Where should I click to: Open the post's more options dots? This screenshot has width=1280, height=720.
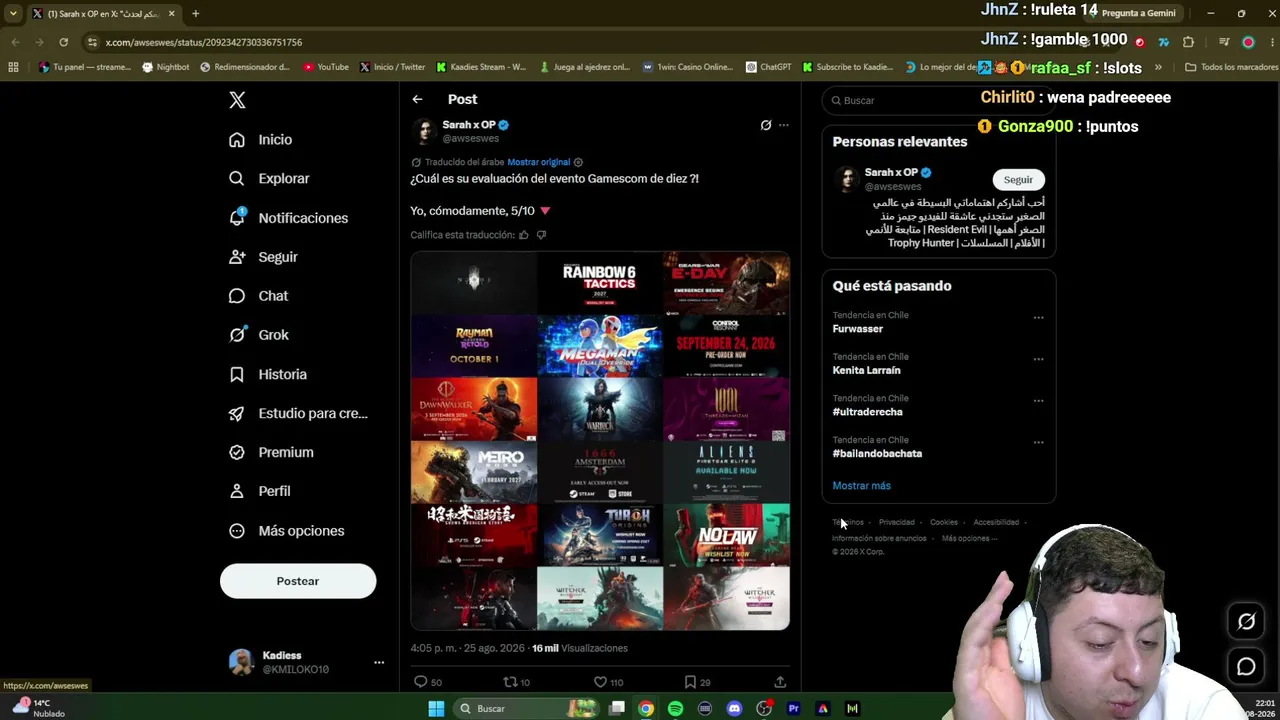tap(784, 125)
